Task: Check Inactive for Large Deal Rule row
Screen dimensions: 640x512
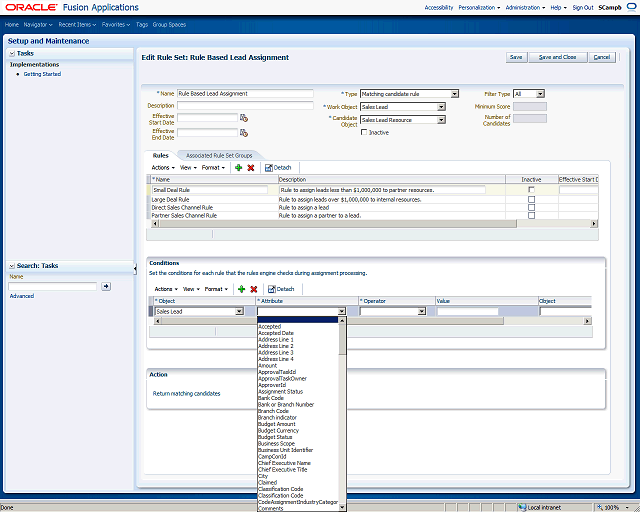Action: pos(531,200)
